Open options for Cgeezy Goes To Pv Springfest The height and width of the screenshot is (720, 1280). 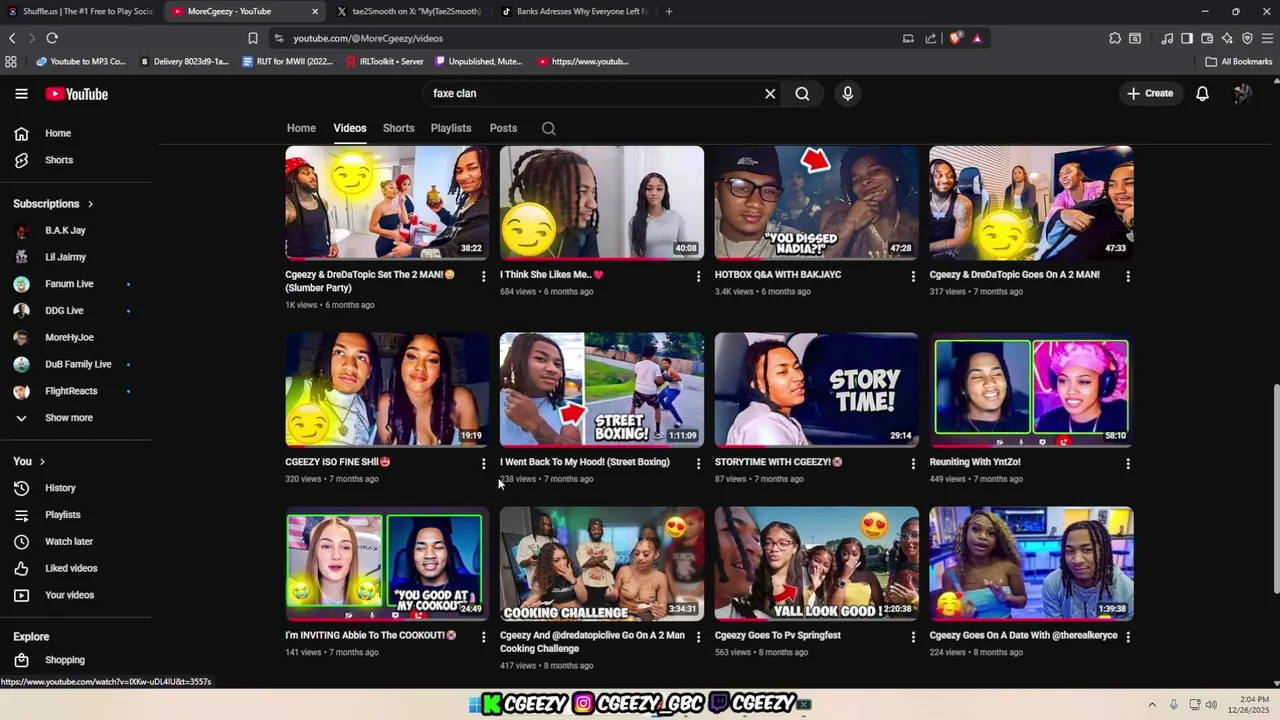[913, 637]
